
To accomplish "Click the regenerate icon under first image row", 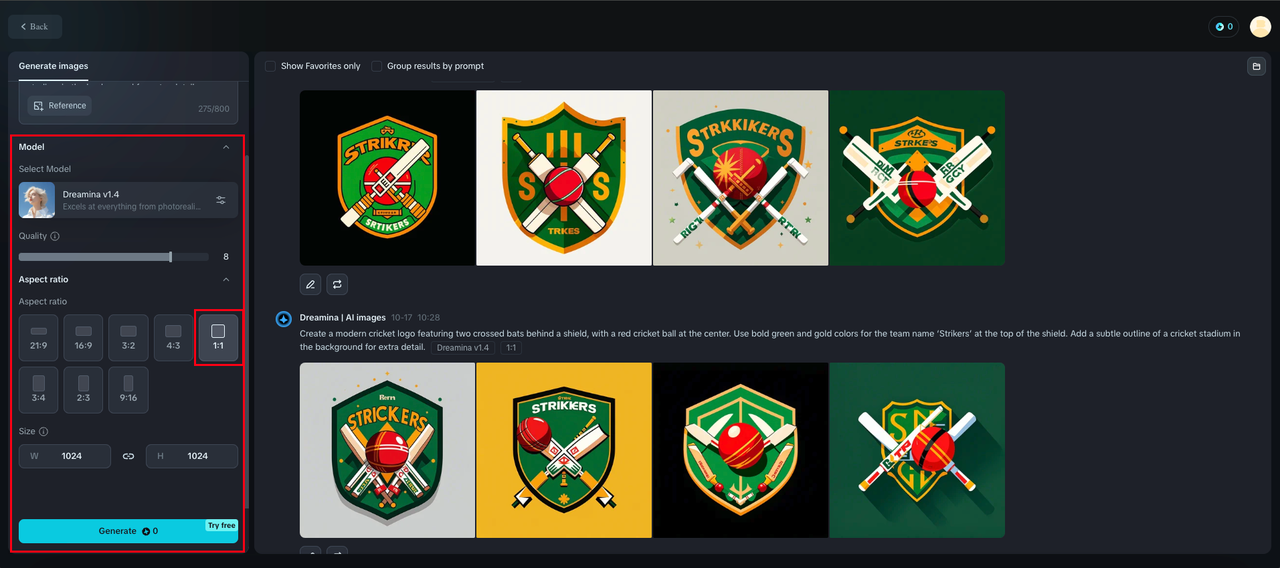I will (338, 285).
